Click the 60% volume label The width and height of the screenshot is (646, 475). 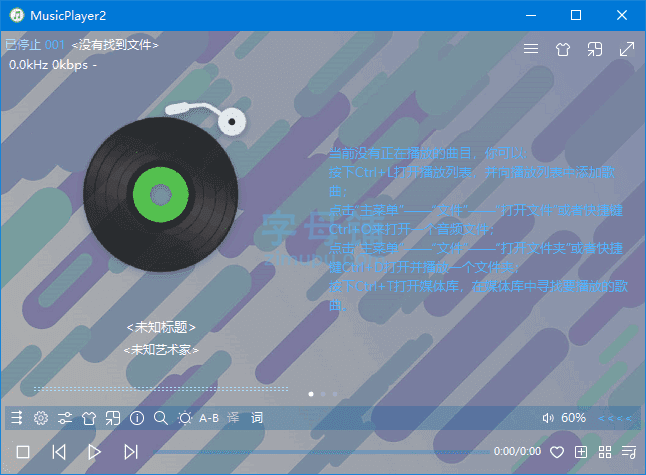[x=573, y=418]
